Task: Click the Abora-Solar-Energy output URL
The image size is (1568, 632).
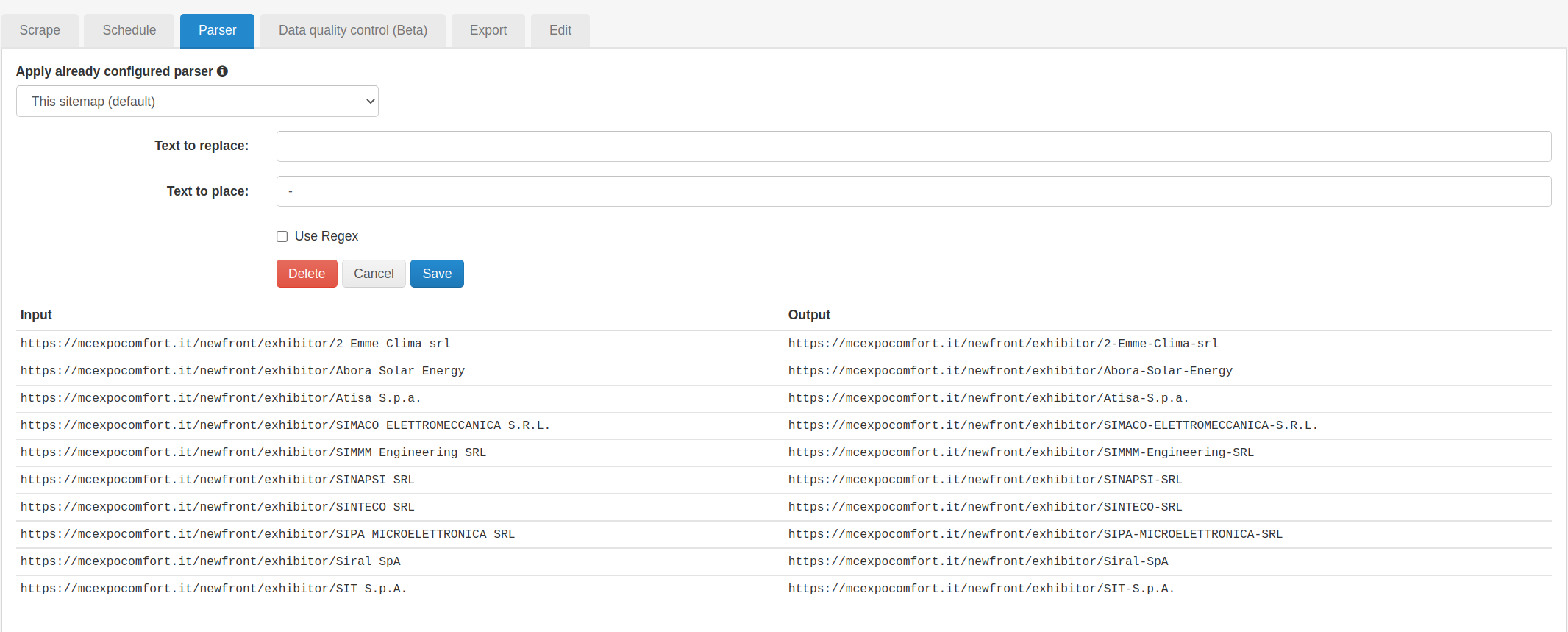Action: pos(1010,371)
